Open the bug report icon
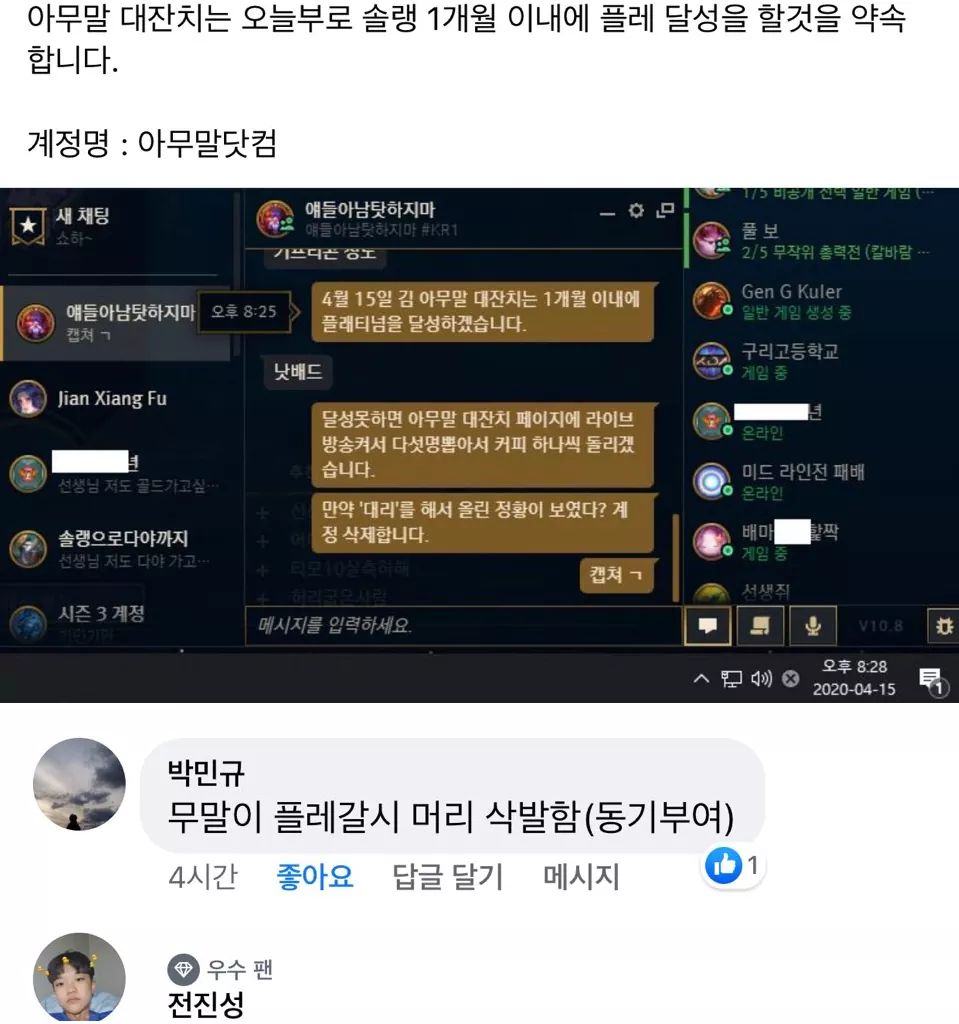The width and height of the screenshot is (959, 1024). pyautogui.click(x=943, y=626)
